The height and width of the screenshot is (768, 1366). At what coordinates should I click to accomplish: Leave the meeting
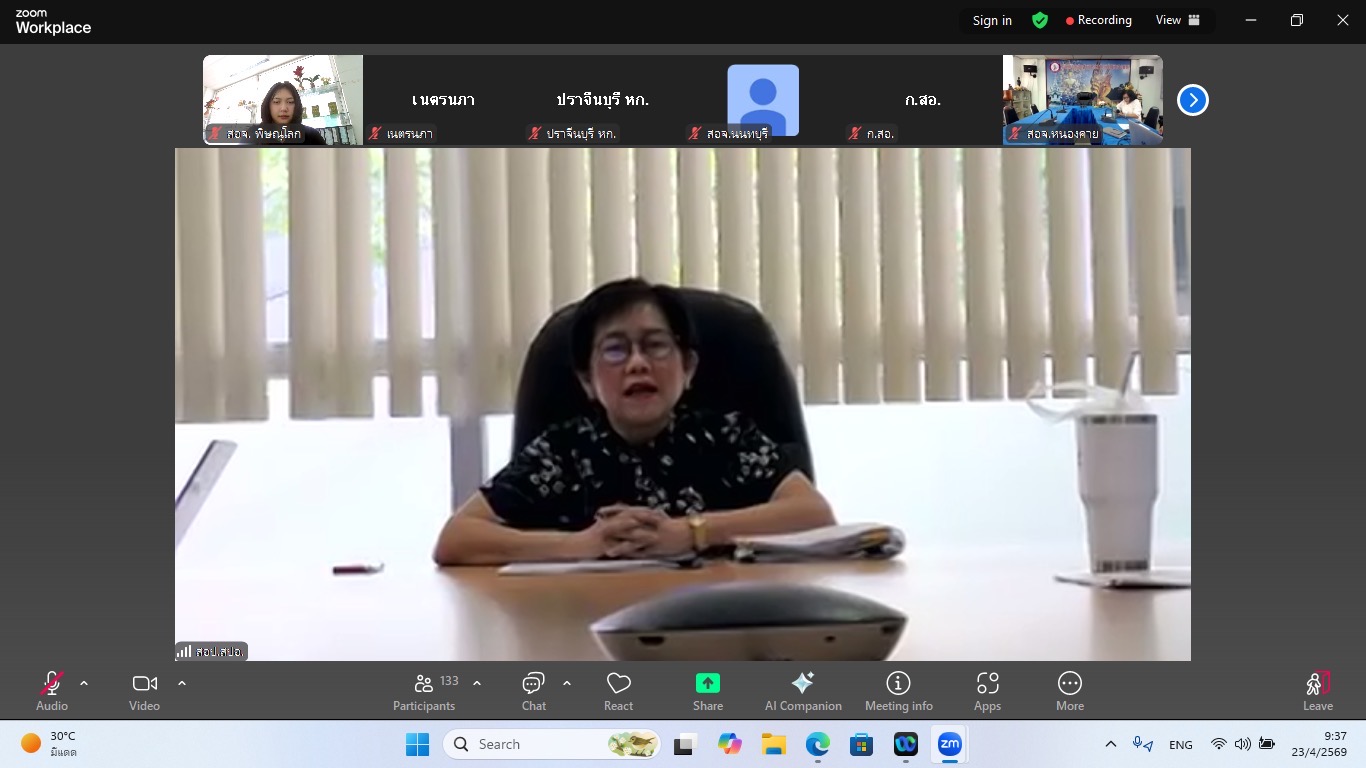tap(1317, 691)
